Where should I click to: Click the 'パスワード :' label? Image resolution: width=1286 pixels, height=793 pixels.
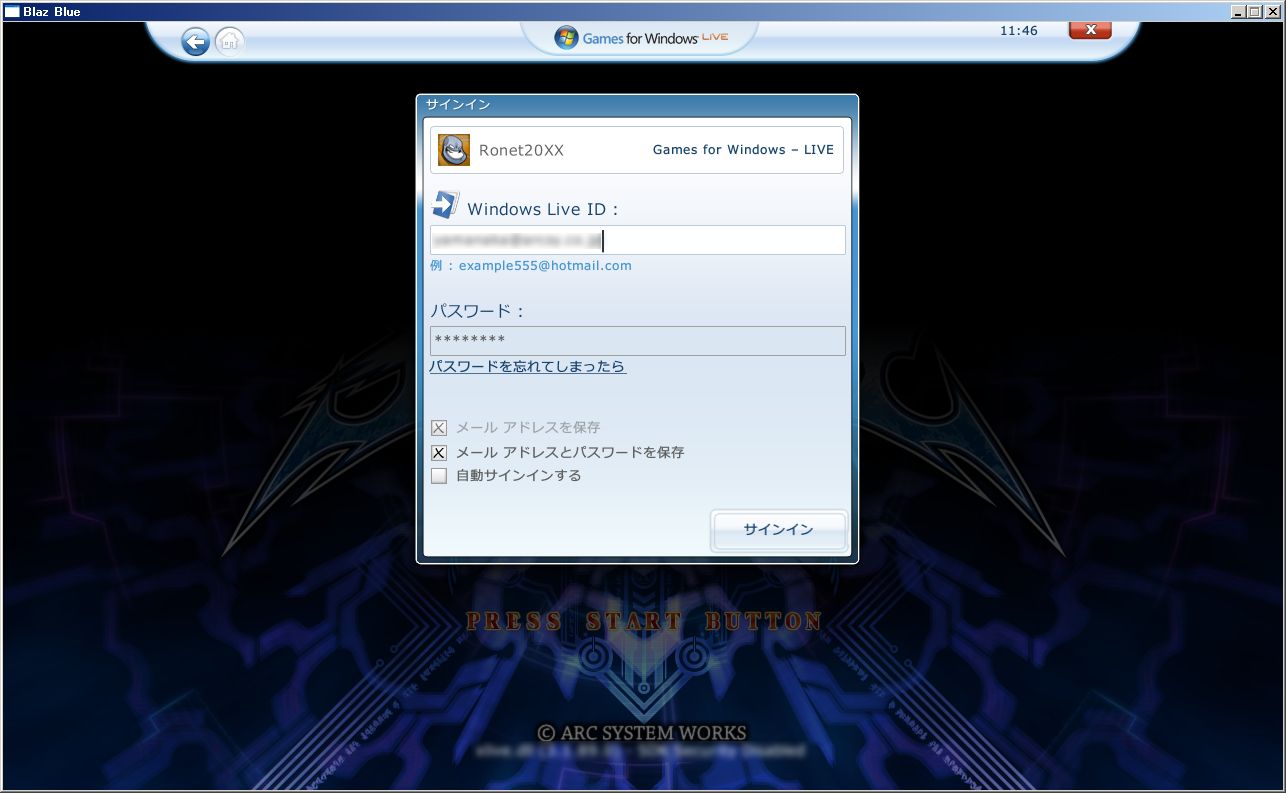(x=478, y=311)
